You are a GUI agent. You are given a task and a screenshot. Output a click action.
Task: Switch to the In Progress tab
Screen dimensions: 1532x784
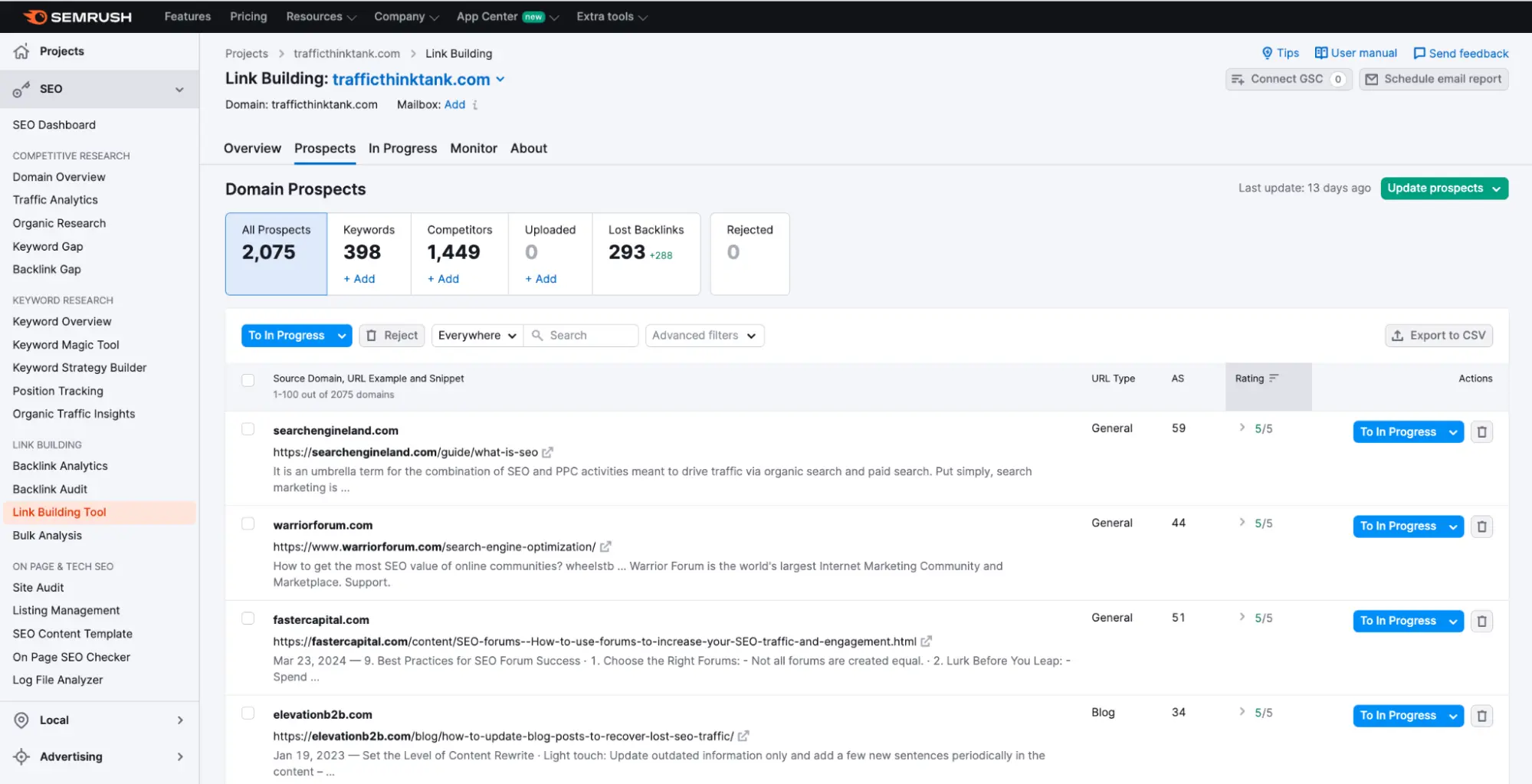(x=402, y=148)
